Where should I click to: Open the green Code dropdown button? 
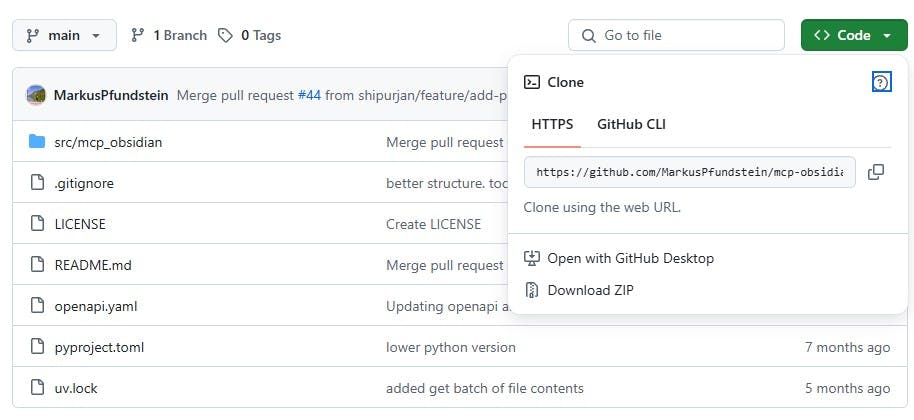tap(854, 36)
